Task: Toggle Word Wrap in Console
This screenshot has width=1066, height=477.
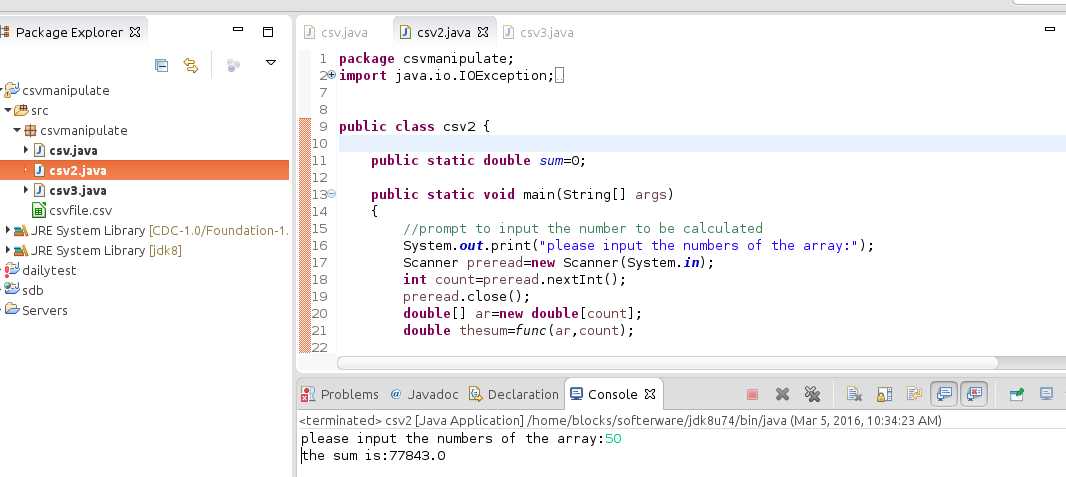Action: coord(914,394)
